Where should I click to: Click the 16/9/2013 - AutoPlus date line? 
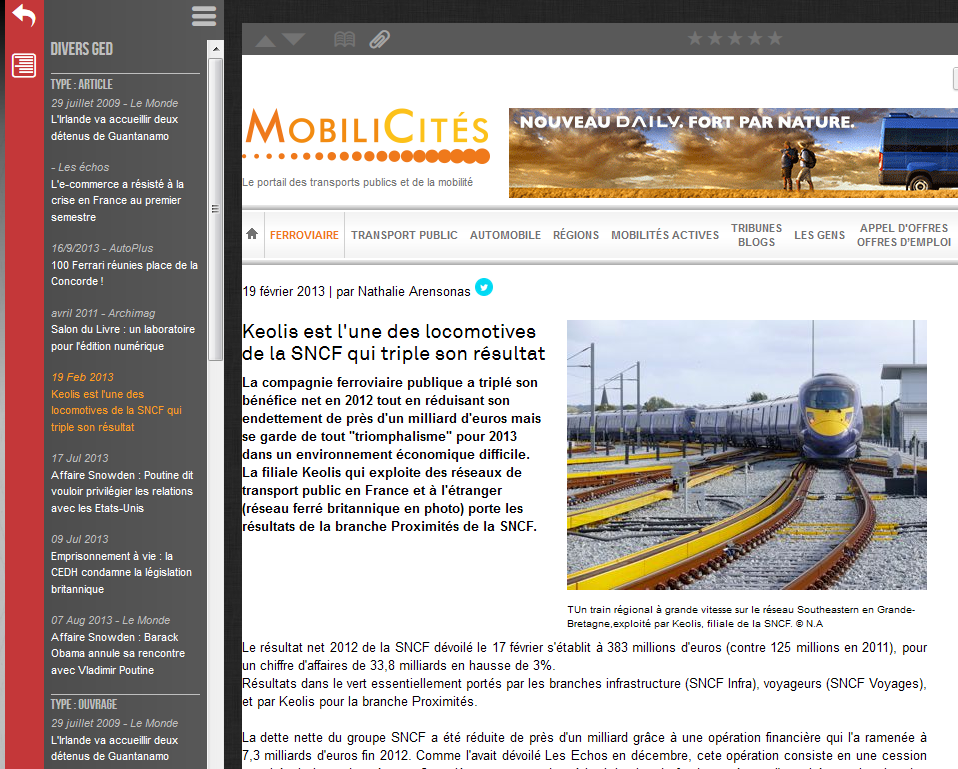[x=102, y=248]
